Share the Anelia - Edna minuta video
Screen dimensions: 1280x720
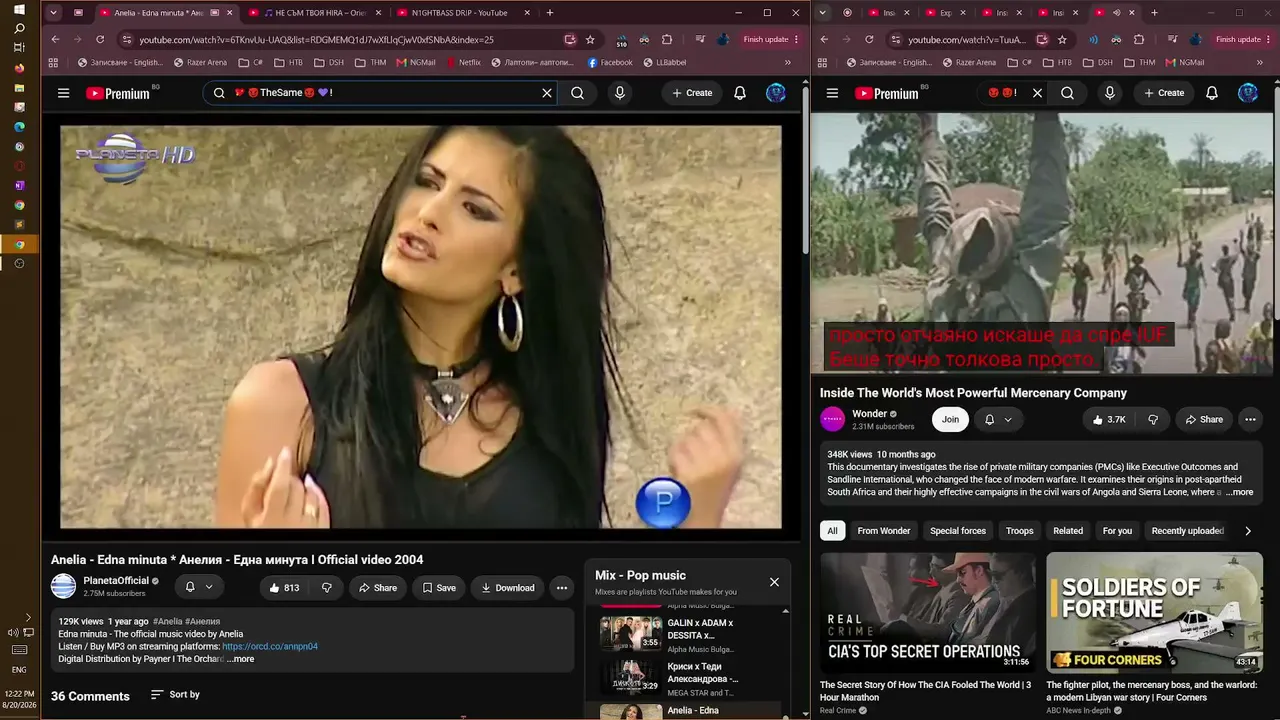click(377, 588)
